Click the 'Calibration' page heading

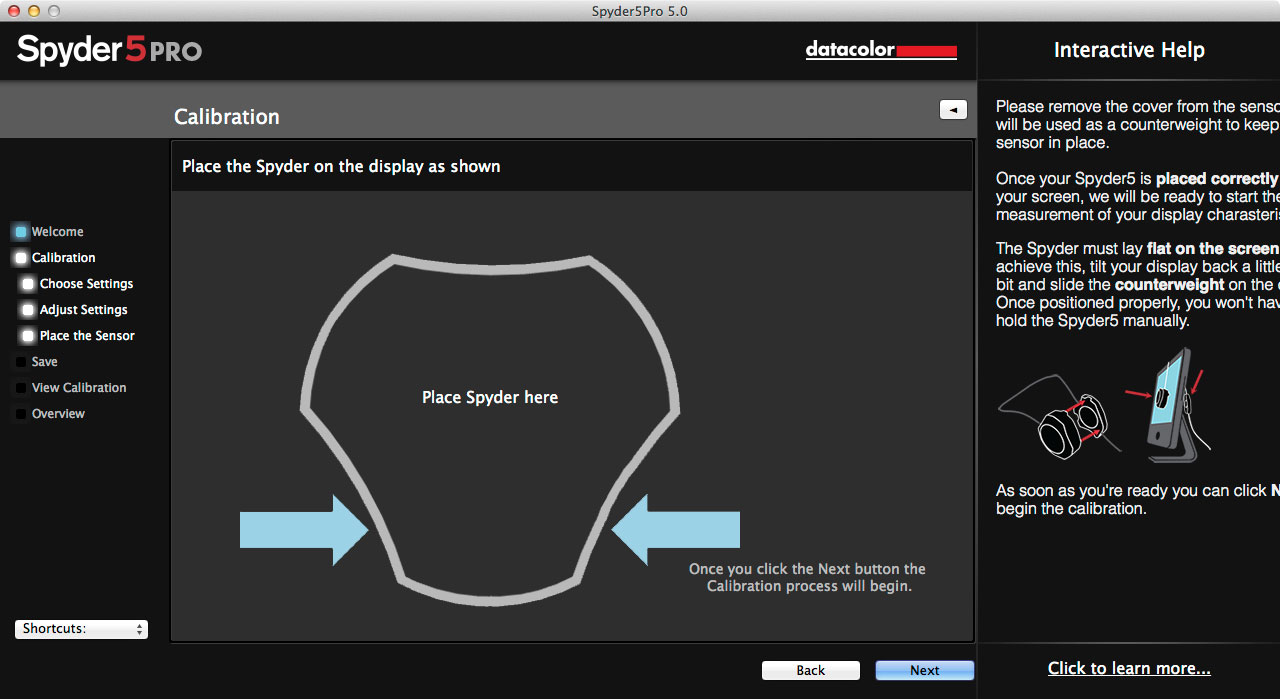227,117
